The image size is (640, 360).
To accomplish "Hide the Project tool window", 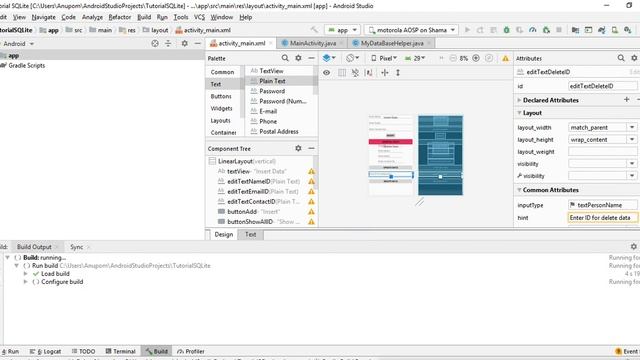I will tap(198, 43).
